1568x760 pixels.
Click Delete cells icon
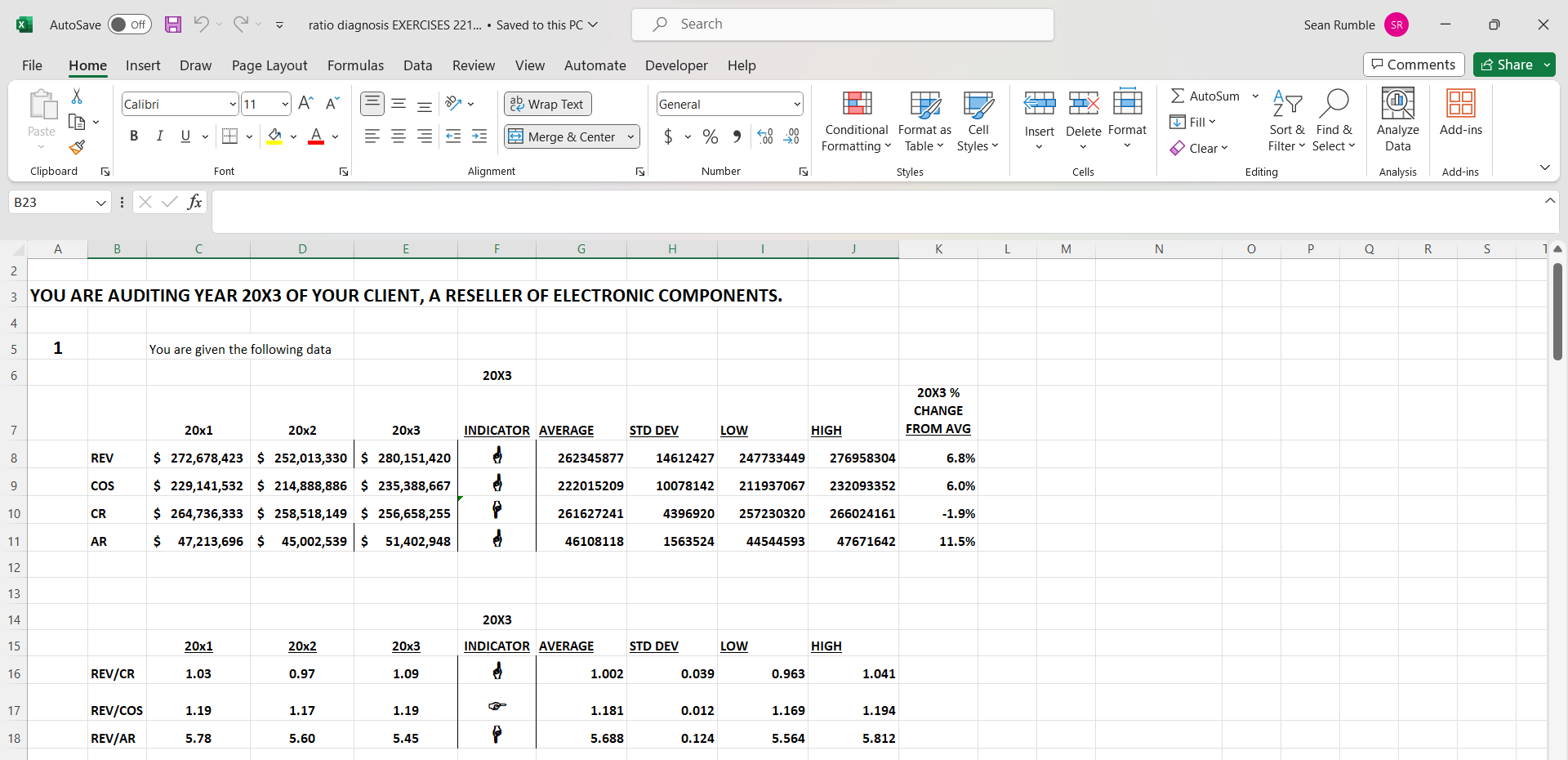(1084, 104)
